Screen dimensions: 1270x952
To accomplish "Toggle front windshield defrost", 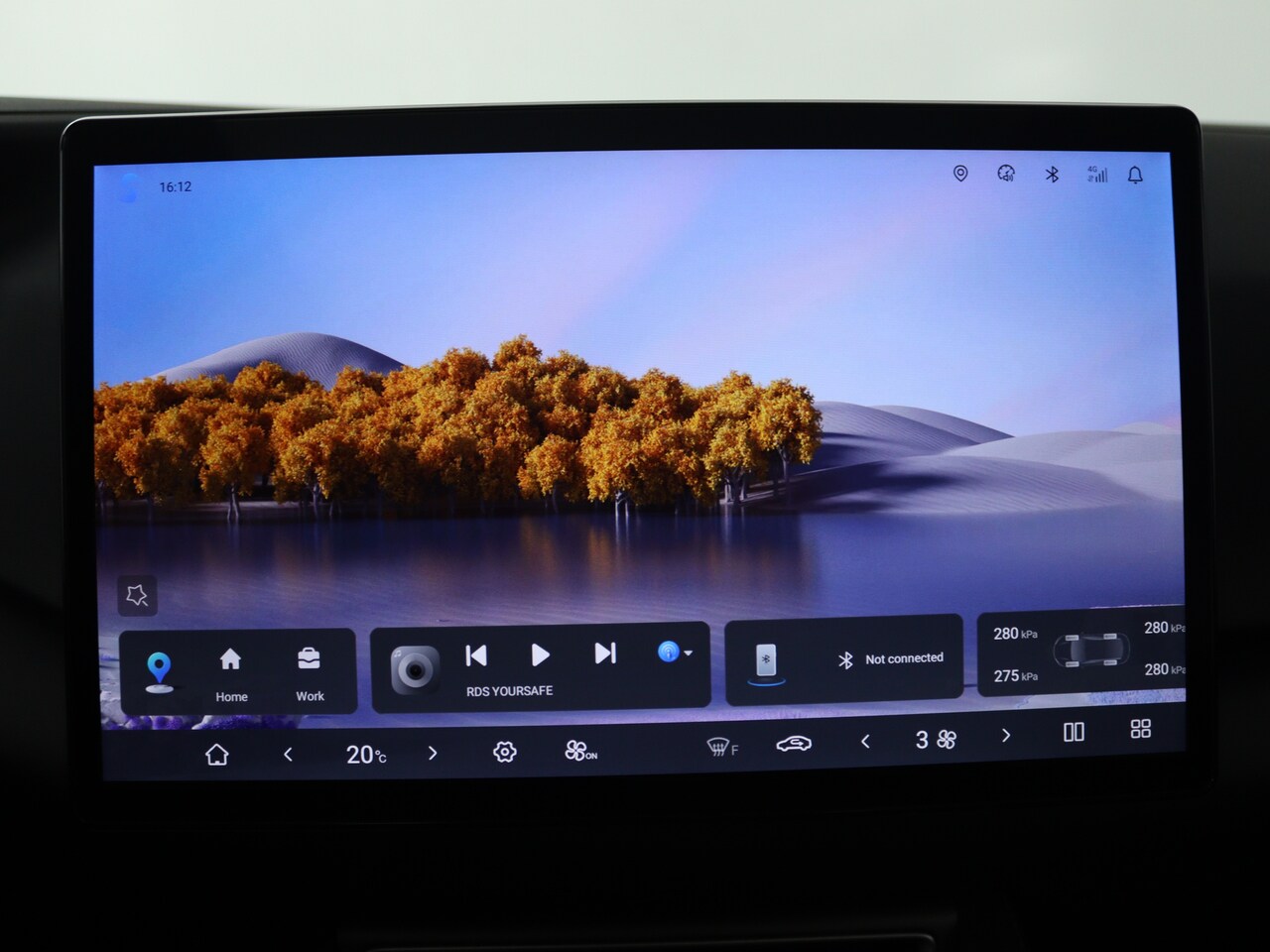I will (720, 747).
